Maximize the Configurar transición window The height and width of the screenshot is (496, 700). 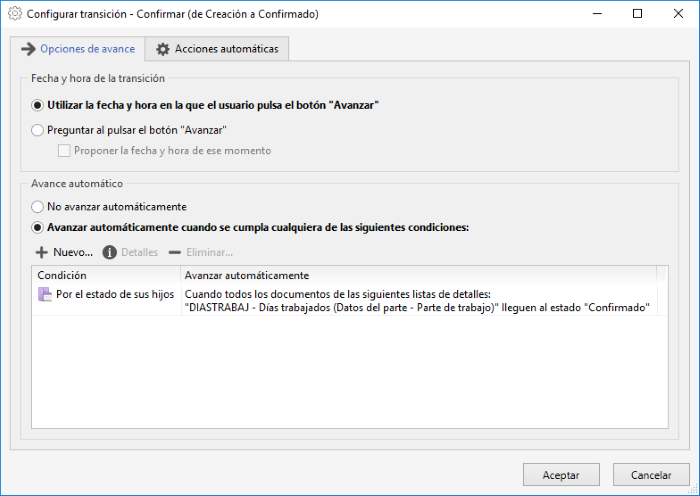tap(638, 14)
